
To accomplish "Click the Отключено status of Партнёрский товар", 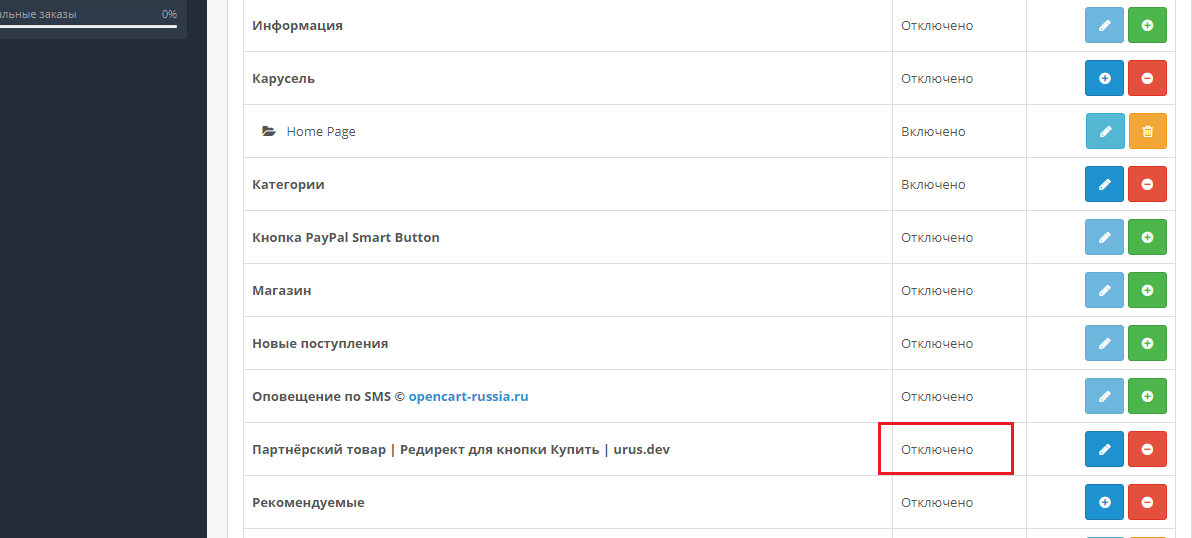I will [x=937, y=449].
